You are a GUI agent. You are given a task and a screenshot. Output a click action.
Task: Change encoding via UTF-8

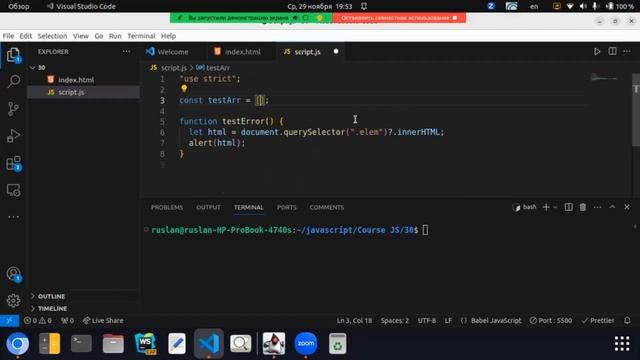[x=427, y=320]
